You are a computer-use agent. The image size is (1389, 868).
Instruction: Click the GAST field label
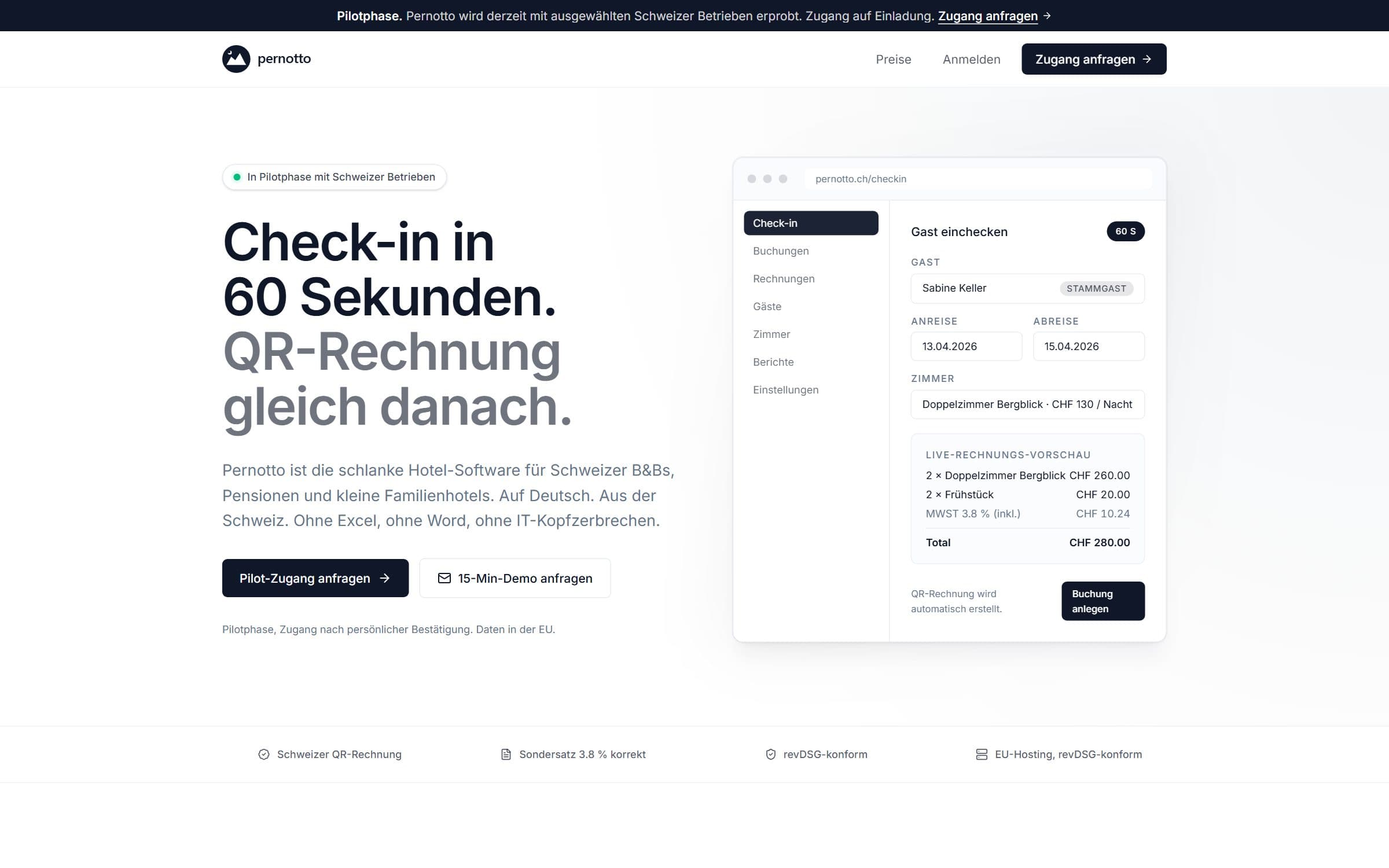(x=925, y=262)
